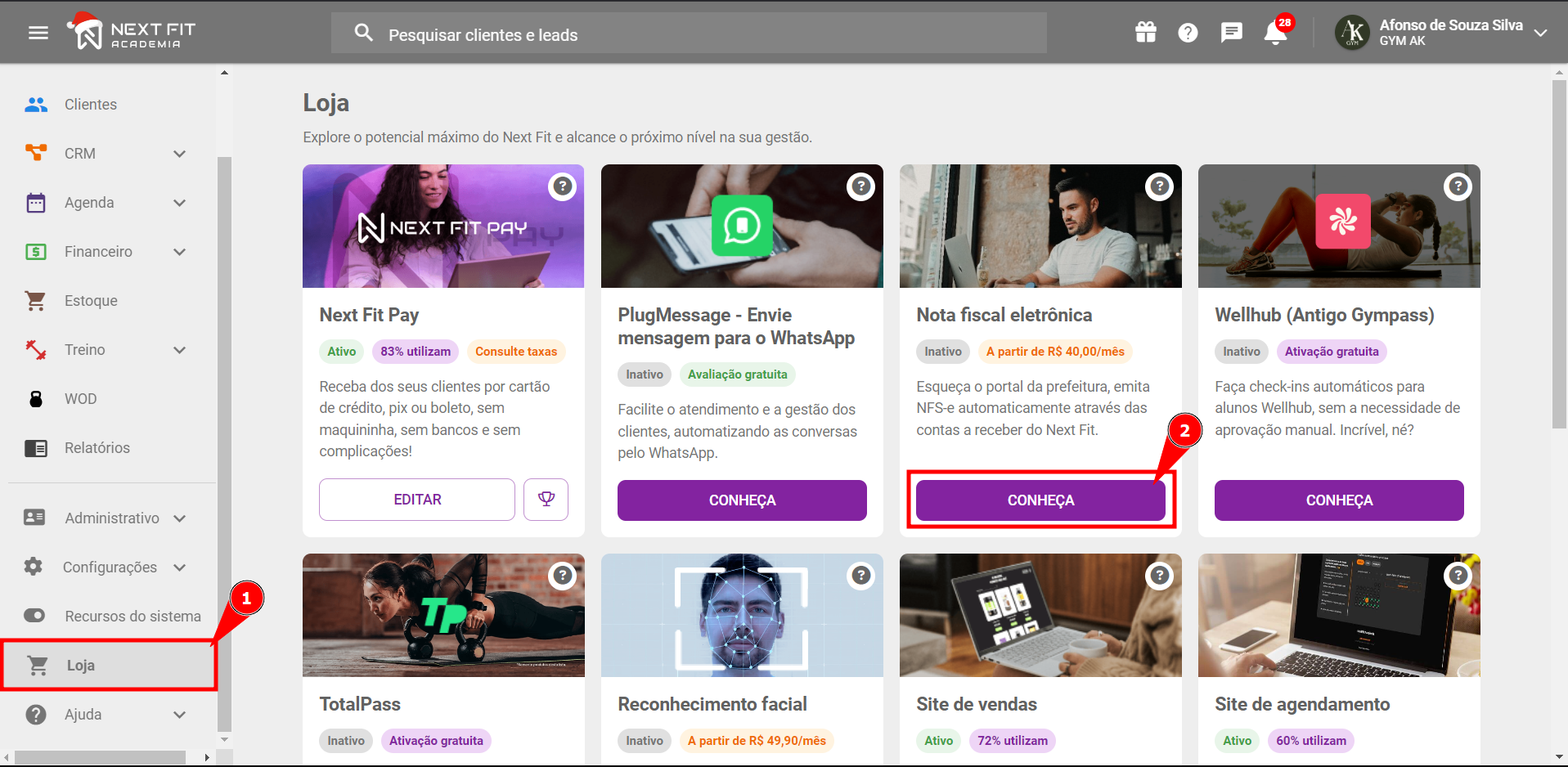Screen dimensions: 1568x767
Task: Open info icon on Next Fit Pay card
Action: point(563,186)
